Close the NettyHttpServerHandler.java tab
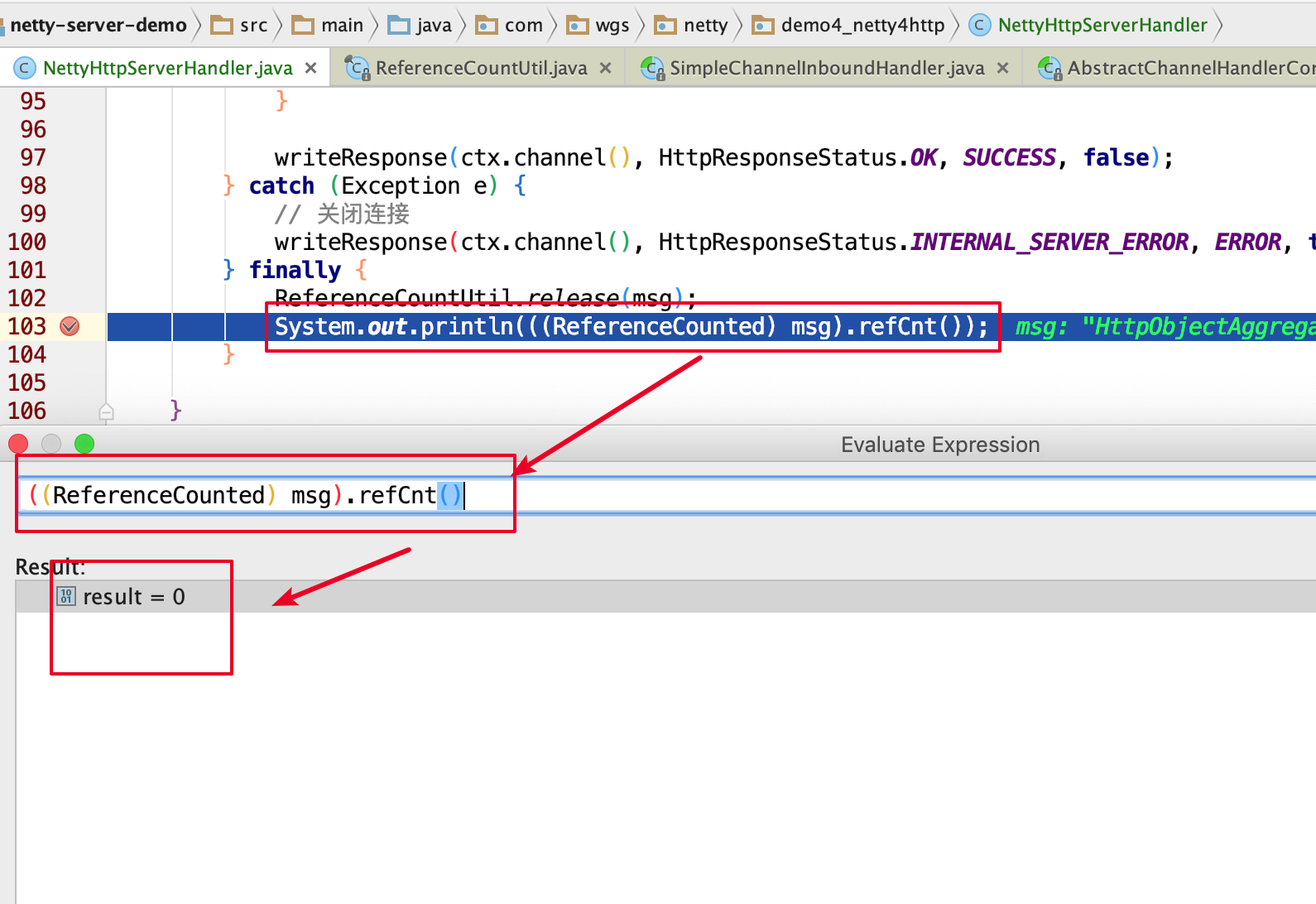The image size is (1316, 904). tap(310, 68)
